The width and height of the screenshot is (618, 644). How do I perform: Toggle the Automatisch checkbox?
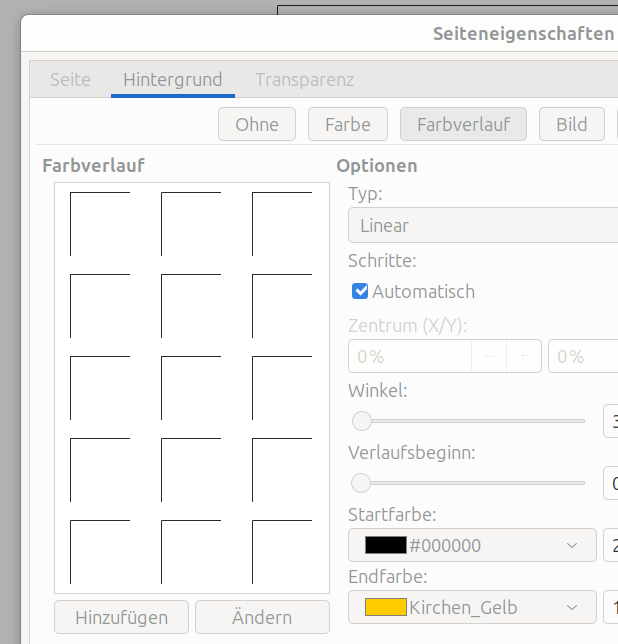tap(361, 292)
